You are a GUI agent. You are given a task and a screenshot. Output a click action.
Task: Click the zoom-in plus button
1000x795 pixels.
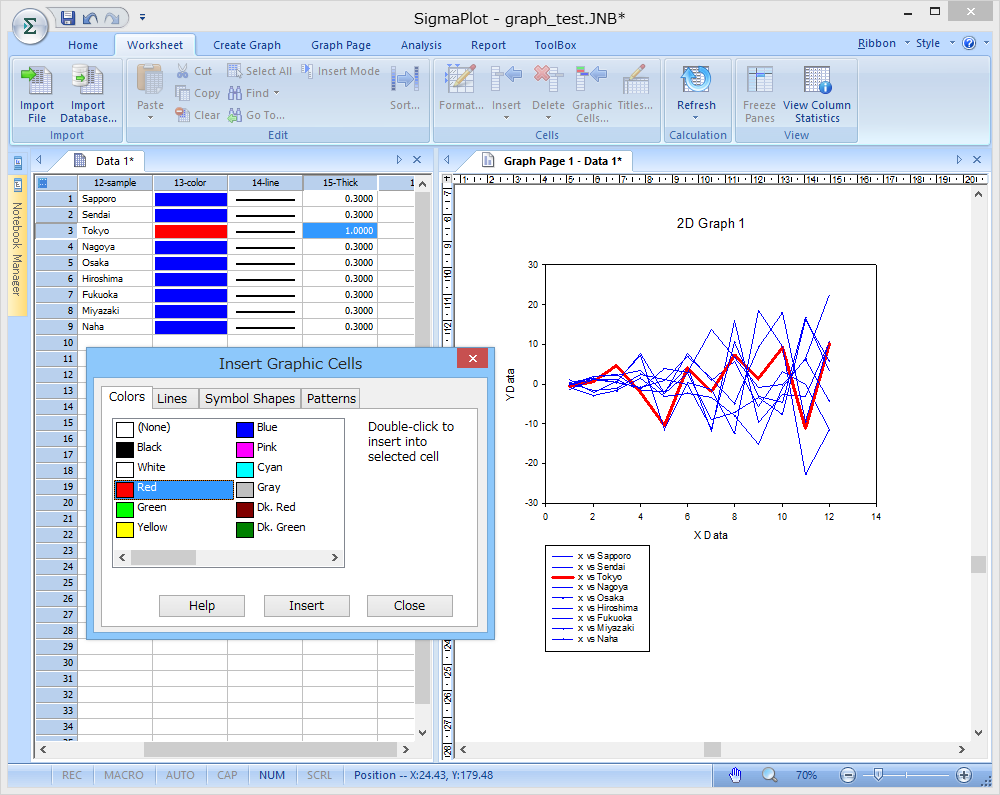(964, 775)
